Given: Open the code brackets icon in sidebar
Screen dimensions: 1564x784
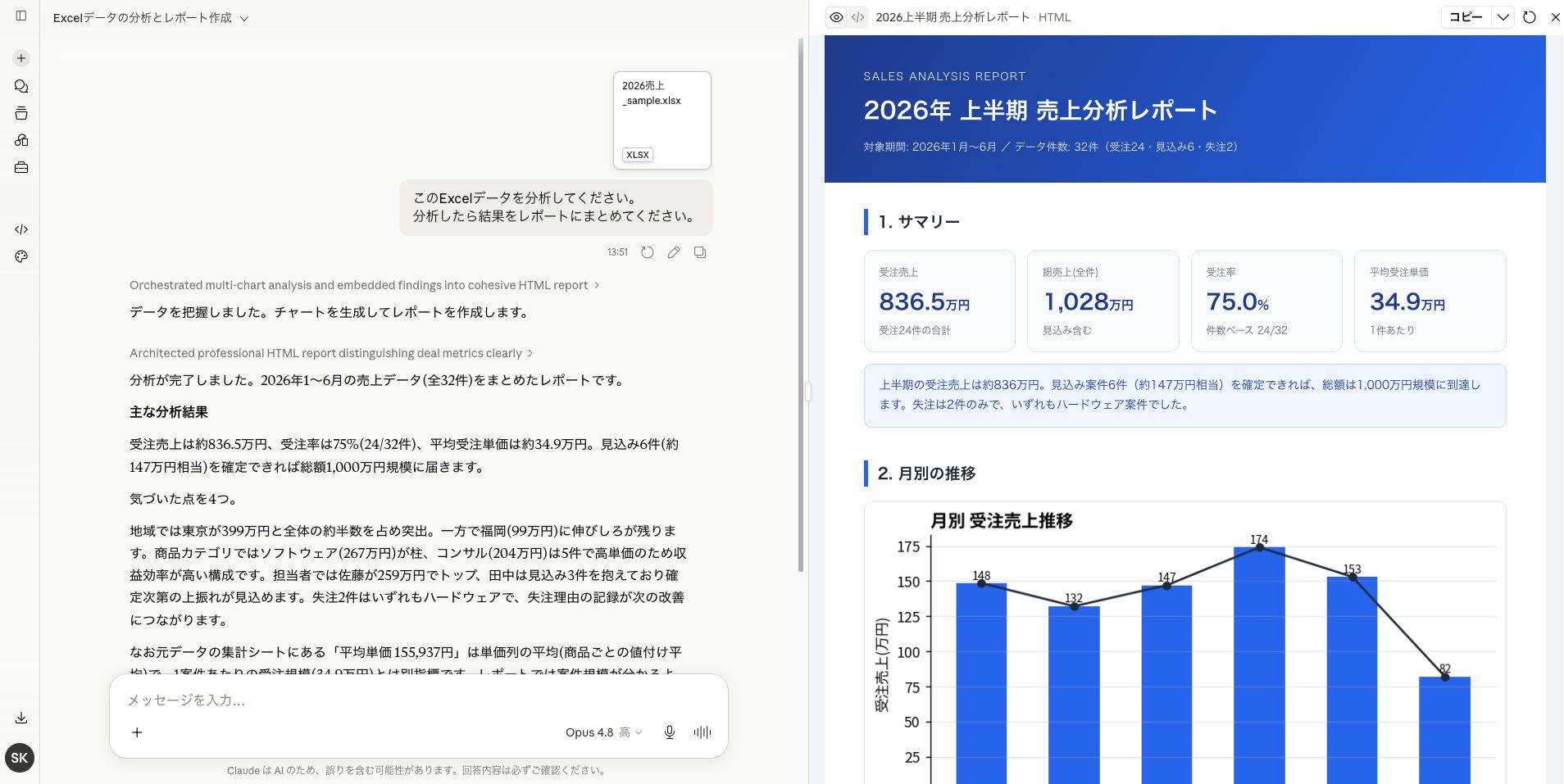Looking at the screenshot, I should click(21, 229).
